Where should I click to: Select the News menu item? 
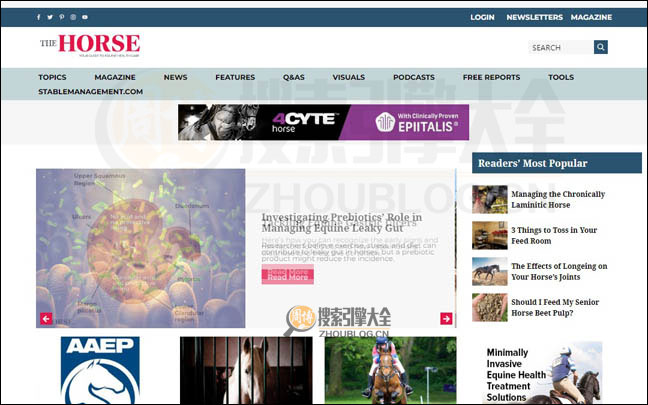175,77
